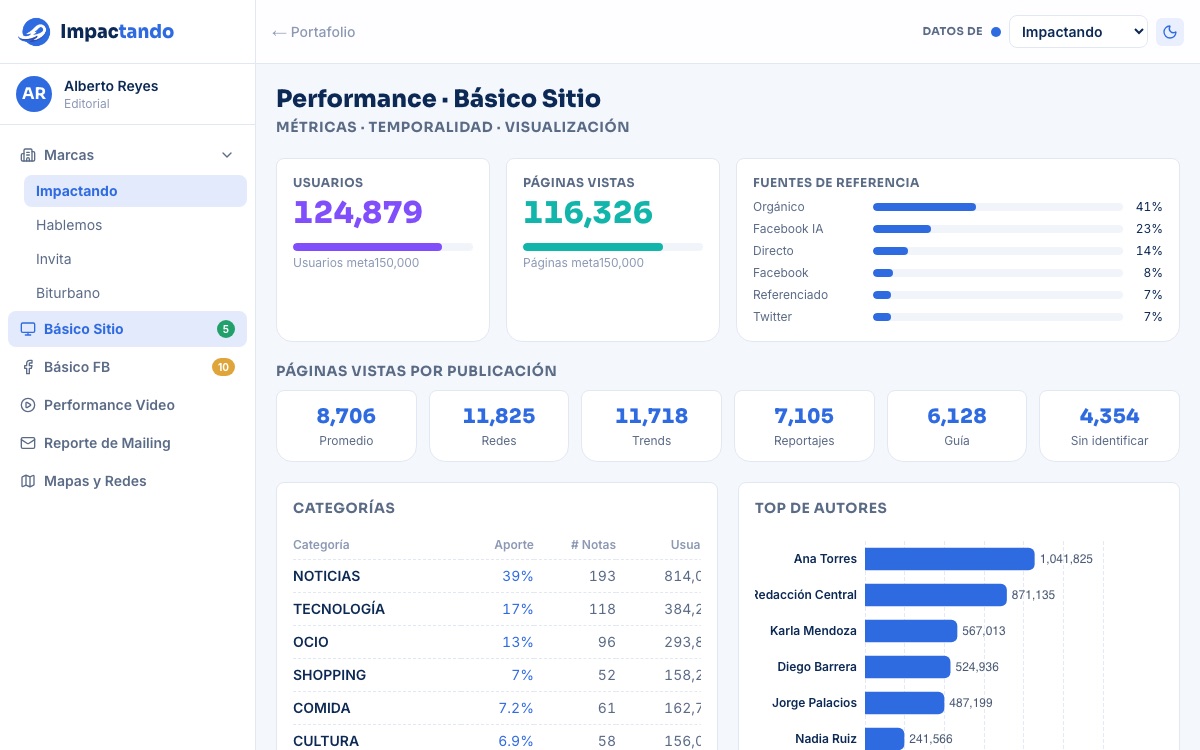Click the Impactando logo icon
The width and height of the screenshot is (1200, 750).
coord(34,32)
